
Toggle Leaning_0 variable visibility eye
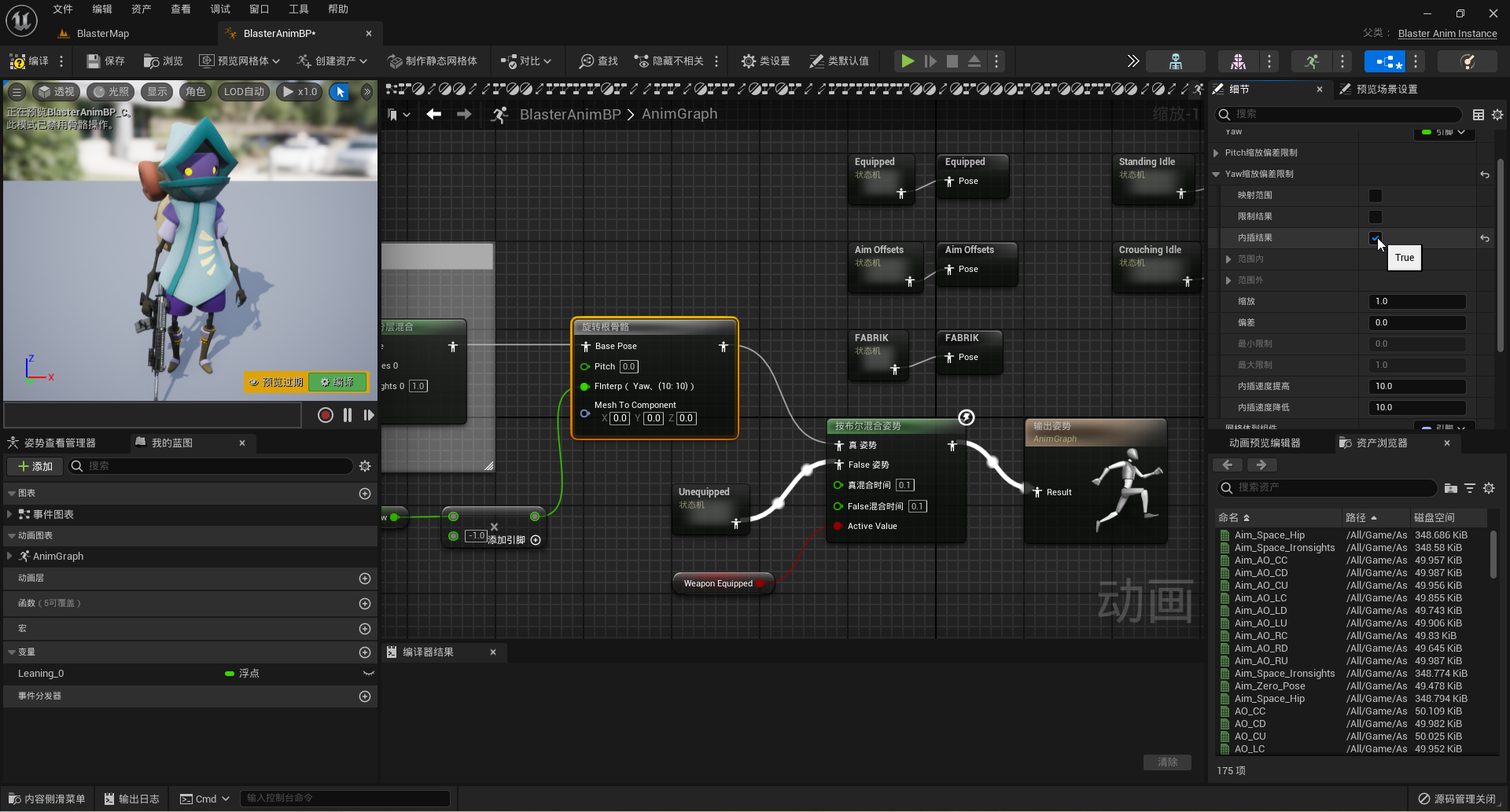click(368, 674)
